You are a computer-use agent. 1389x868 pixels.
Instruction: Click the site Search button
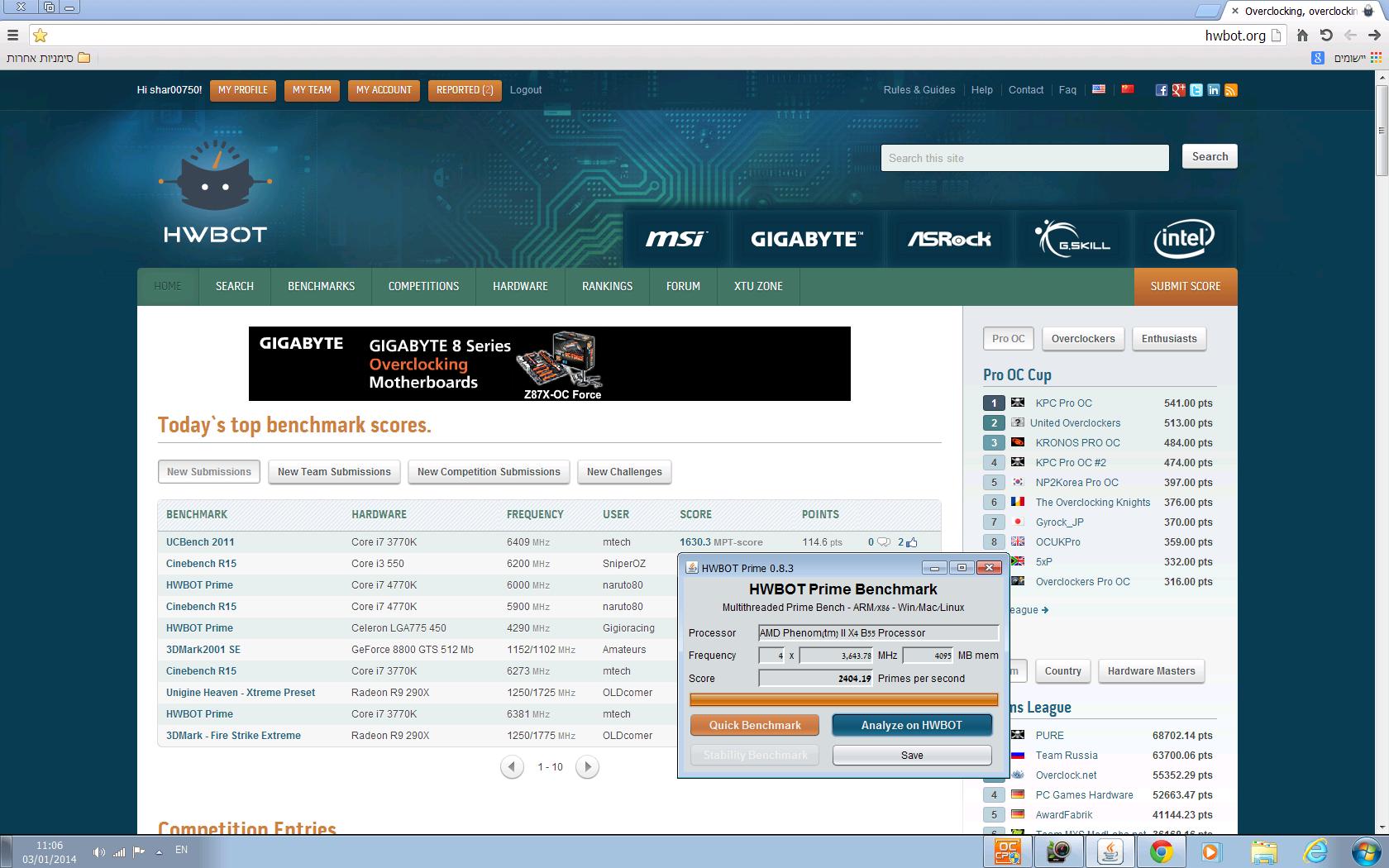(x=1210, y=157)
